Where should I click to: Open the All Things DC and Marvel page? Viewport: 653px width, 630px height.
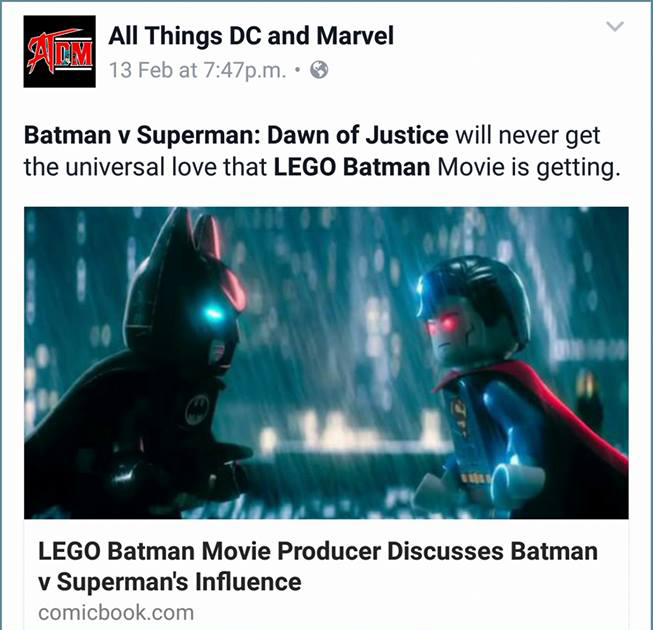(x=251, y=35)
